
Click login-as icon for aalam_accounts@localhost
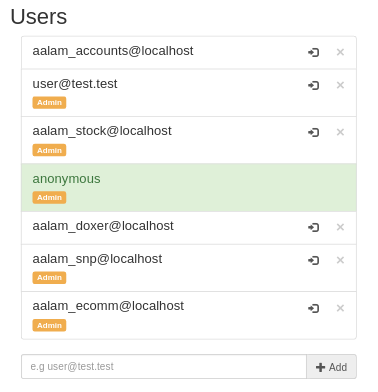pyautogui.click(x=313, y=52)
